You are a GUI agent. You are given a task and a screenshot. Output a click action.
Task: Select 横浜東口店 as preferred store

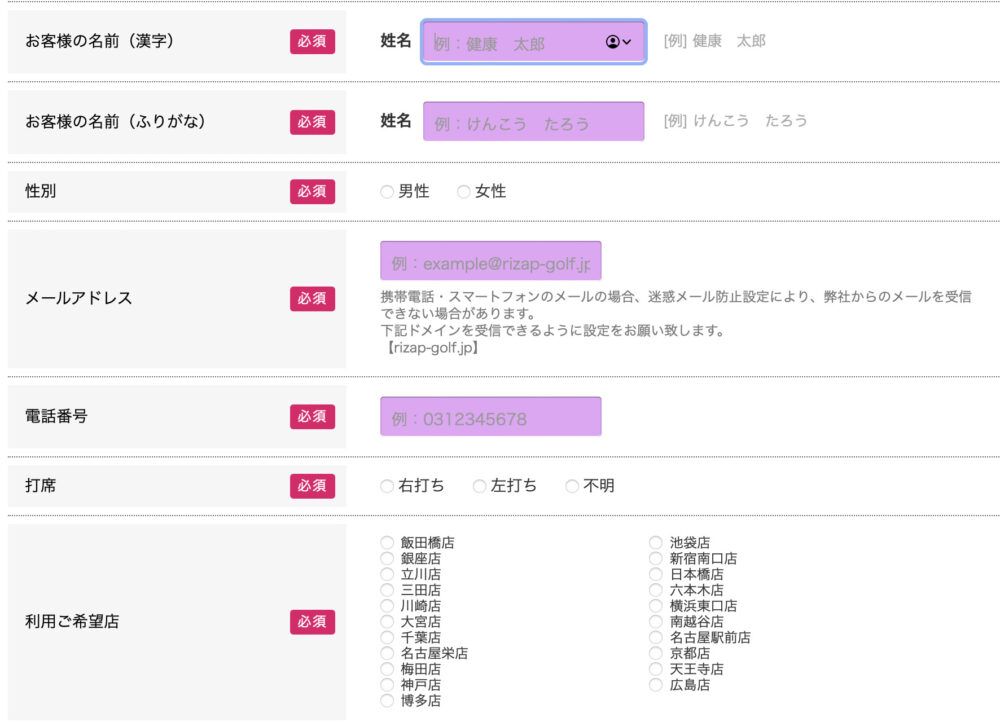pyautogui.click(x=656, y=606)
